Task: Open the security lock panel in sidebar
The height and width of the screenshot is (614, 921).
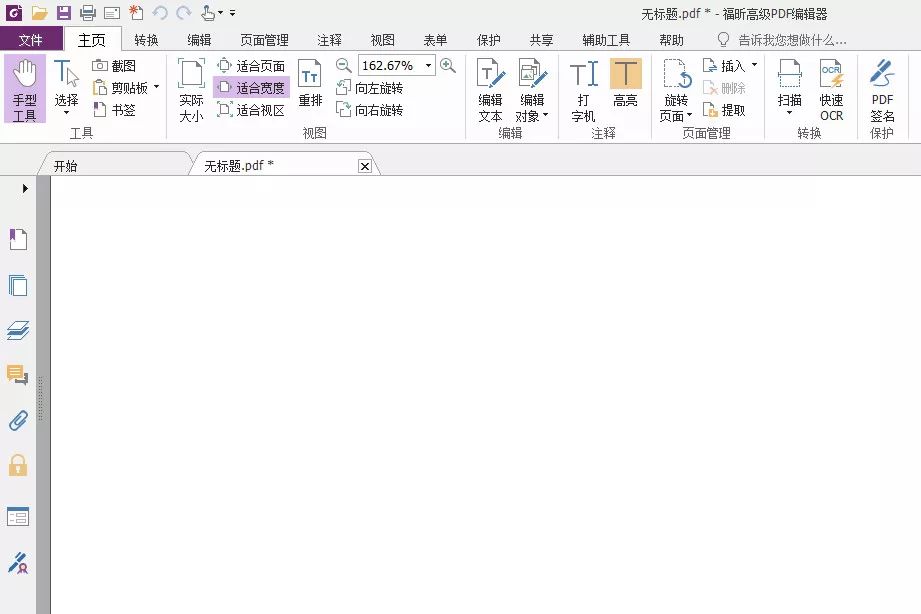Action: tap(18, 465)
